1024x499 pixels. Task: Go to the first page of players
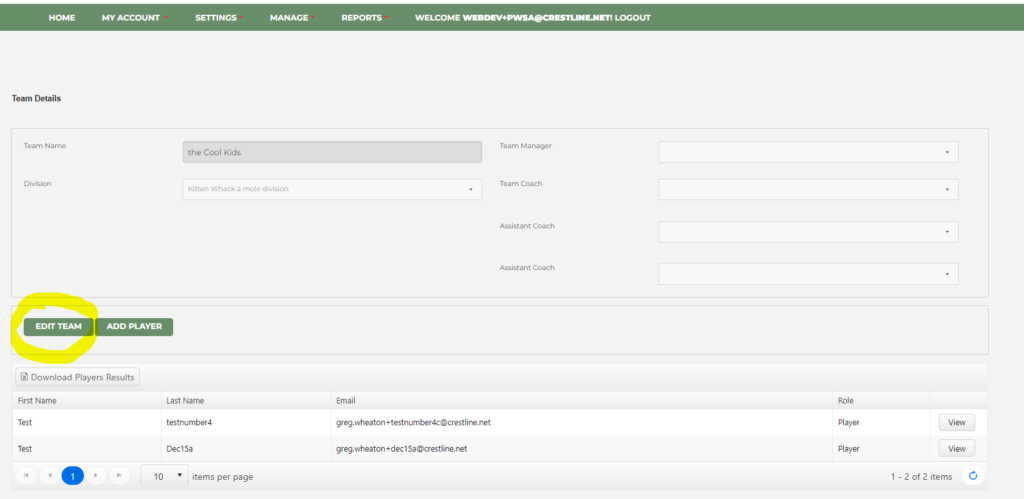pyautogui.click(x=25, y=476)
